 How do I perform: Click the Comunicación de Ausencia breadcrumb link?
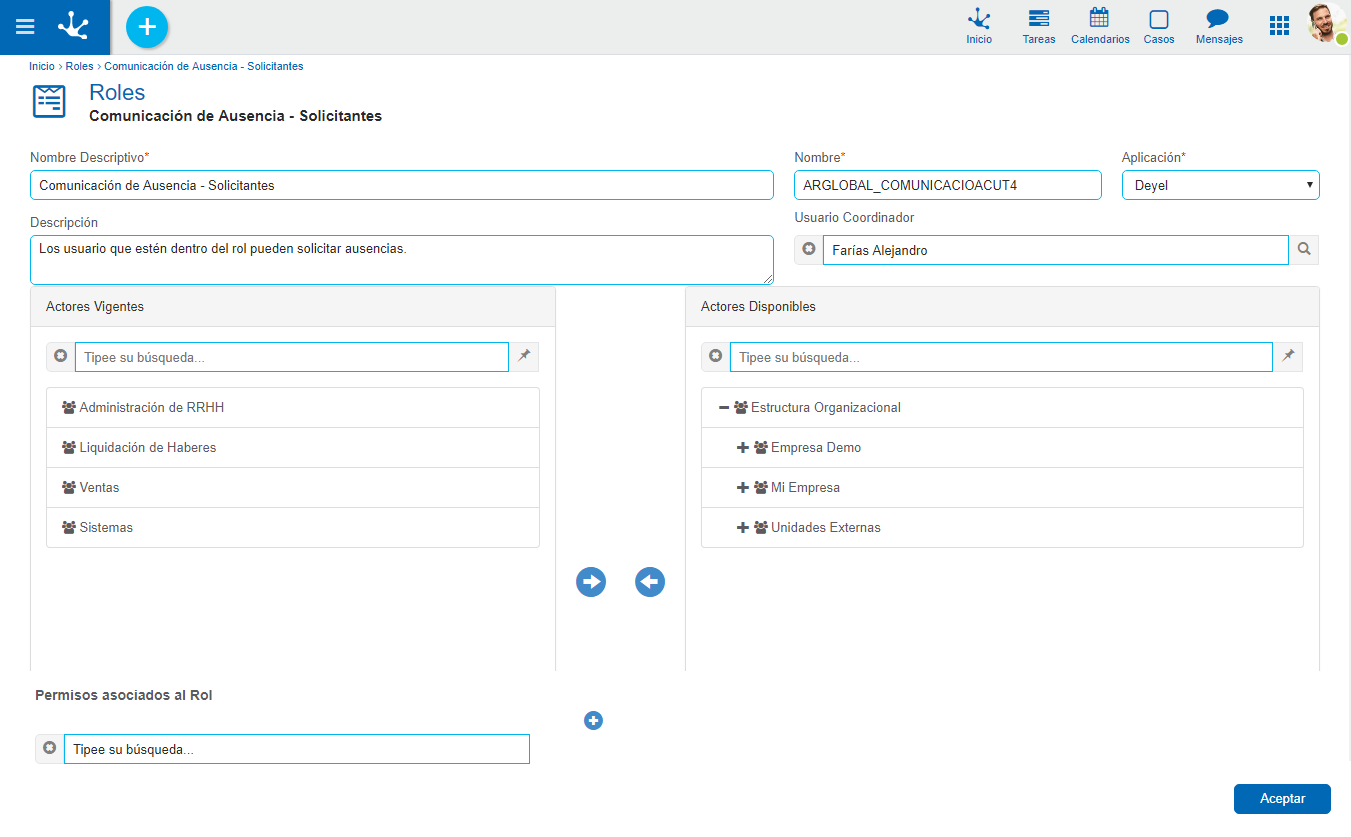click(204, 66)
